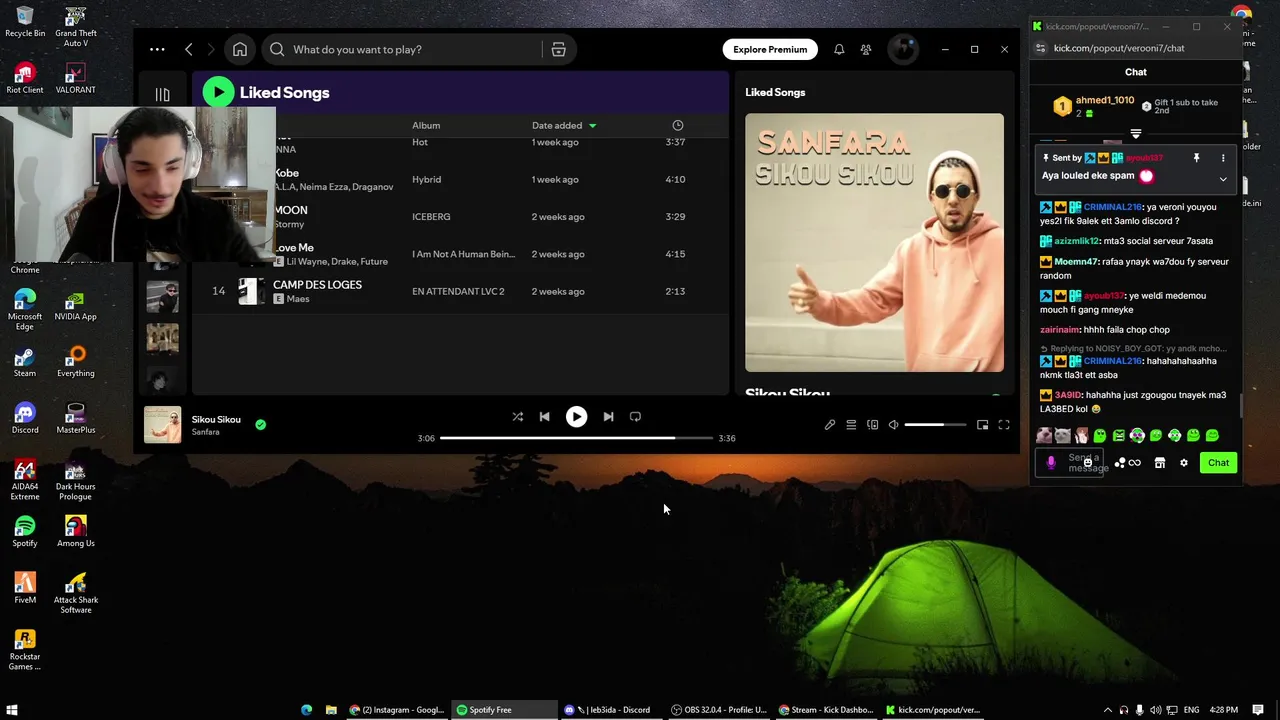Expand Your Library sidebar
The height and width of the screenshot is (720, 1280).
point(162,94)
